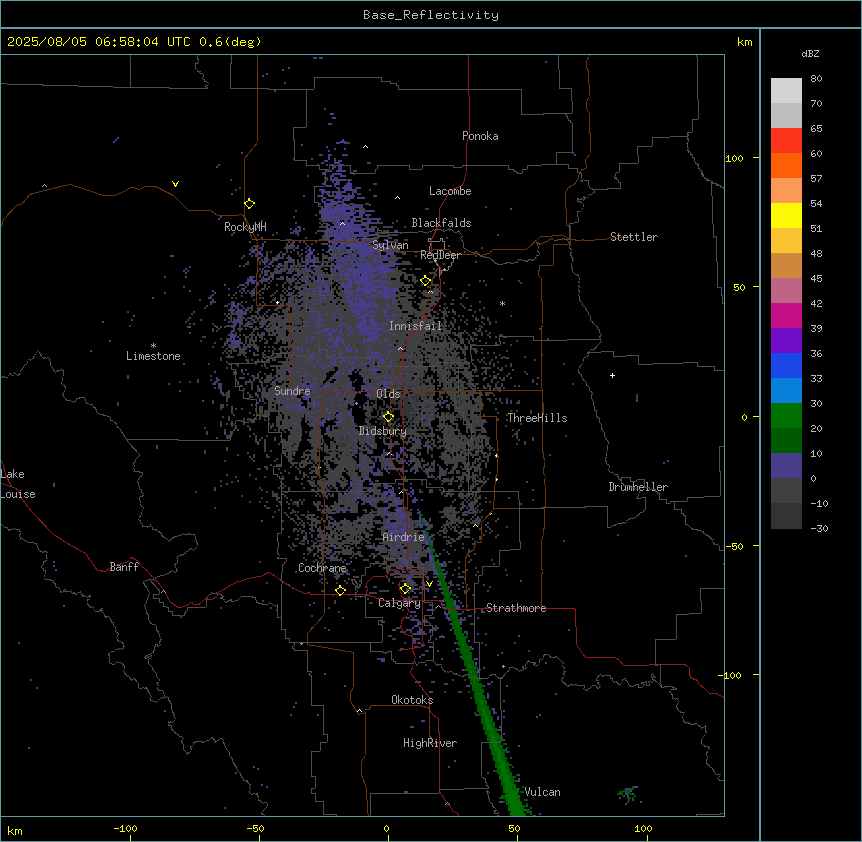
Task: Click the yellow diamond marker below Cochrane
Action: [x=340, y=591]
